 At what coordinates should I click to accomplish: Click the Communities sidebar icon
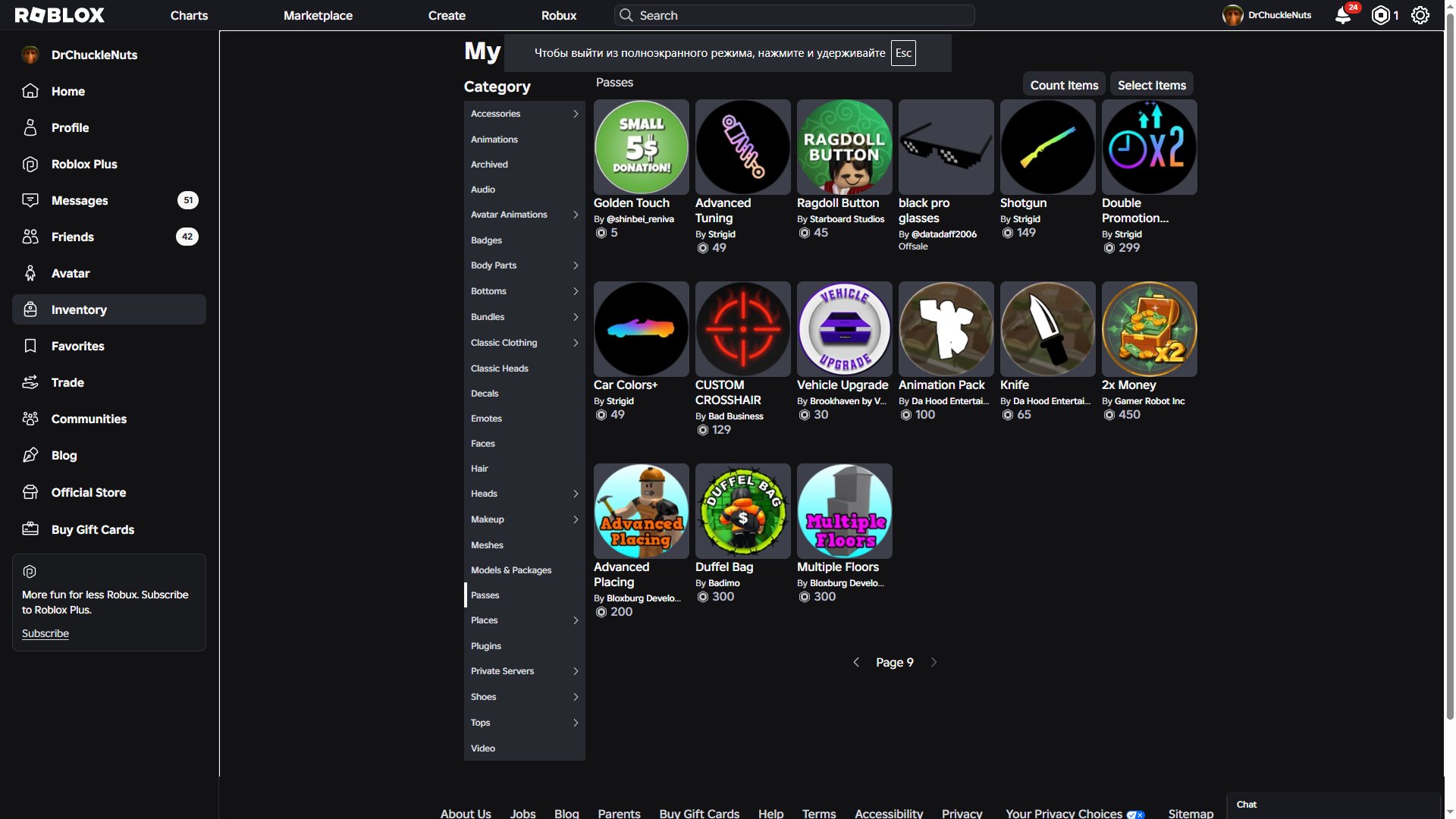click(x=30, y=419)
